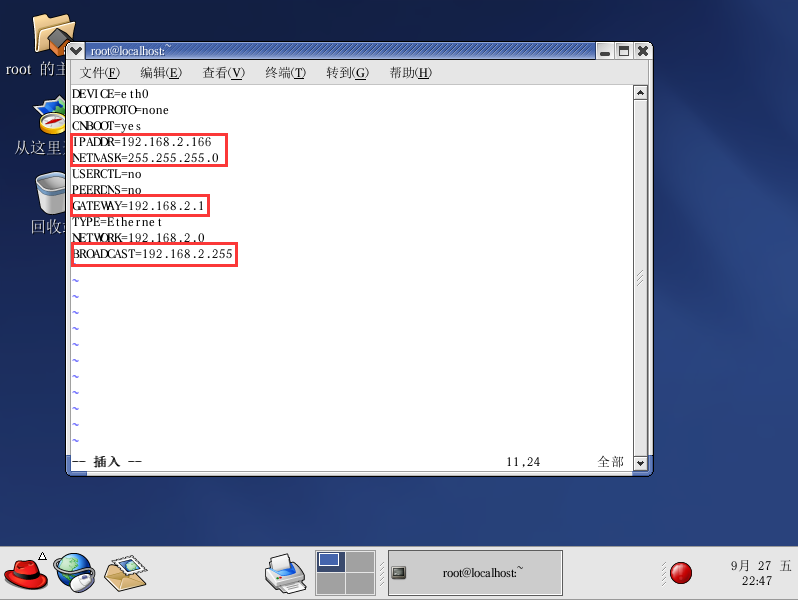798x600 pixels.
Task: Select root@localhost taskbar window button
Action: [475, 573]
